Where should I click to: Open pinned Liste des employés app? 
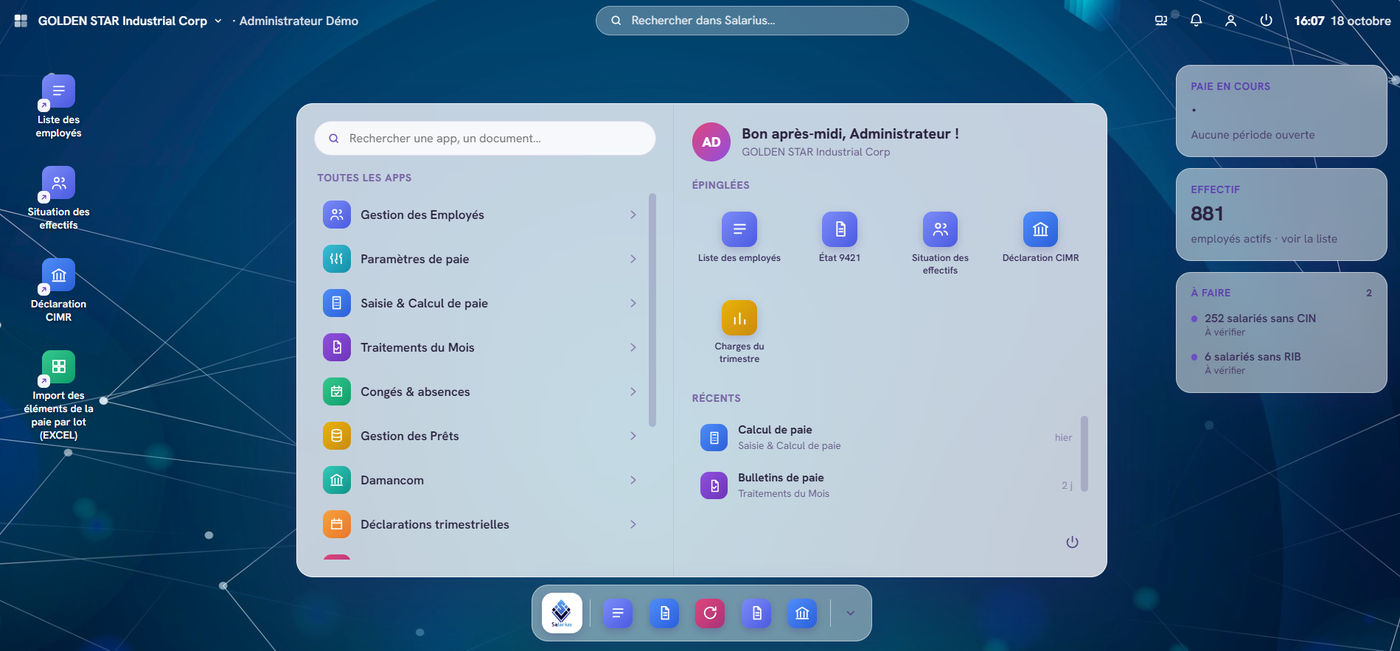(x=739, y=237)
